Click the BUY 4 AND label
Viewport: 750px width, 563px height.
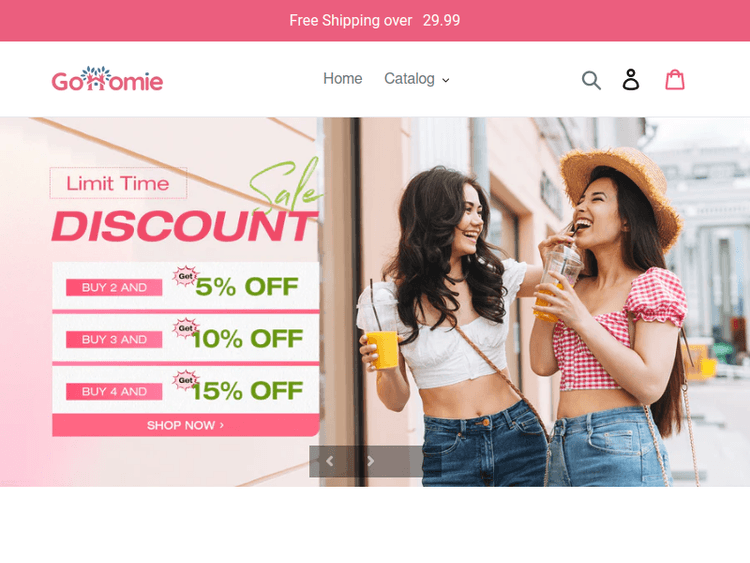pyautogui.click(x=114, y=392)
